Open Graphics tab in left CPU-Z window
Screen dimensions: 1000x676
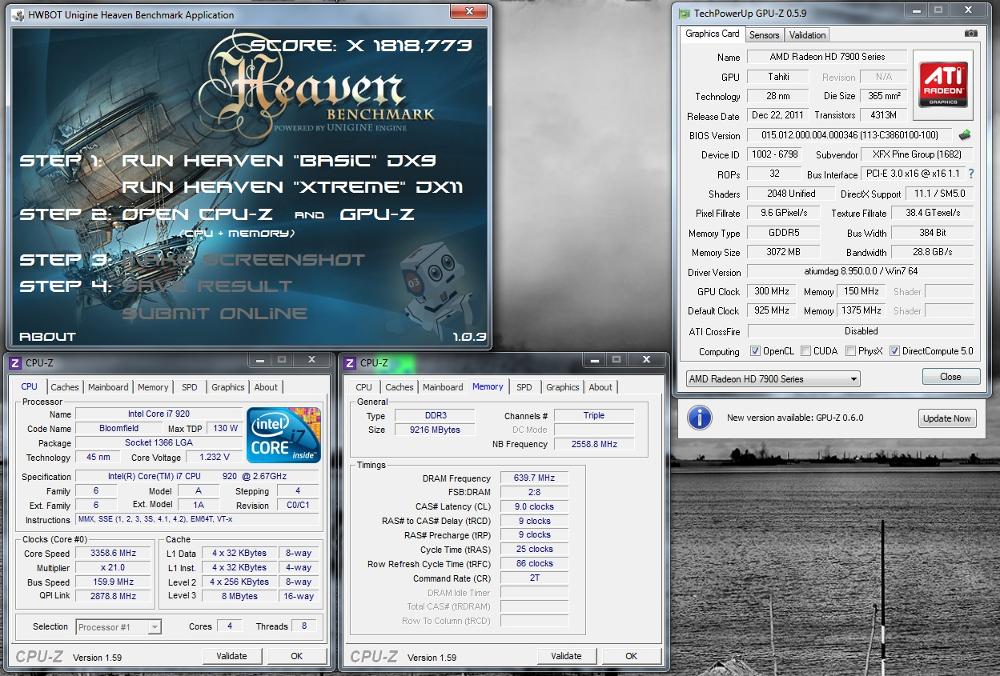click(x=228, y=387)
